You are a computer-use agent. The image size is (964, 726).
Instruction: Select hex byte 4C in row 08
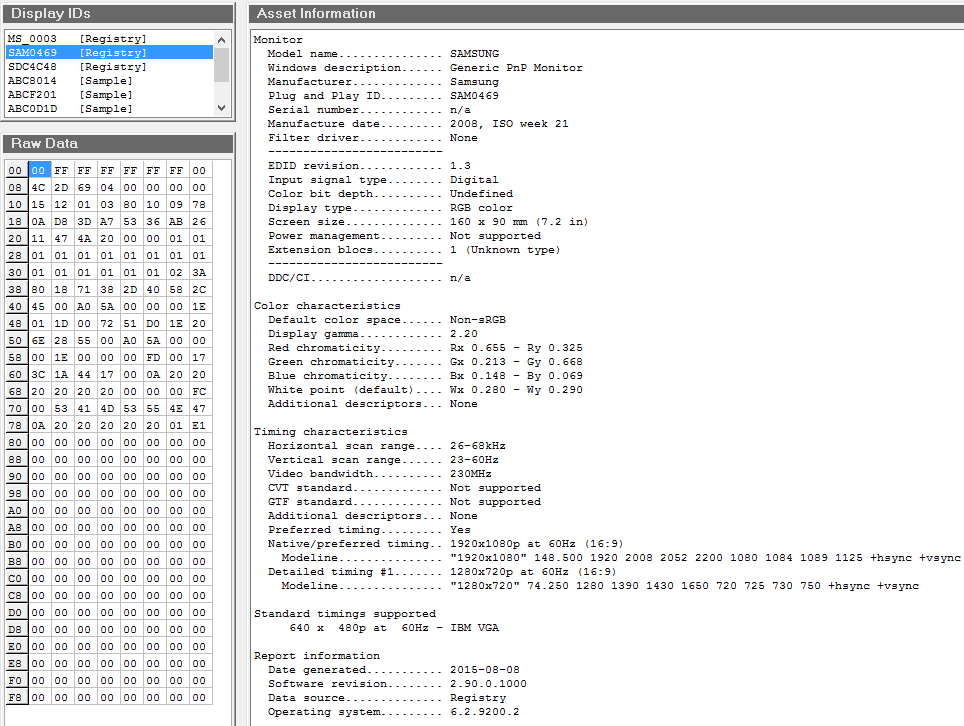pyautogui.click(x=38, y=187)
